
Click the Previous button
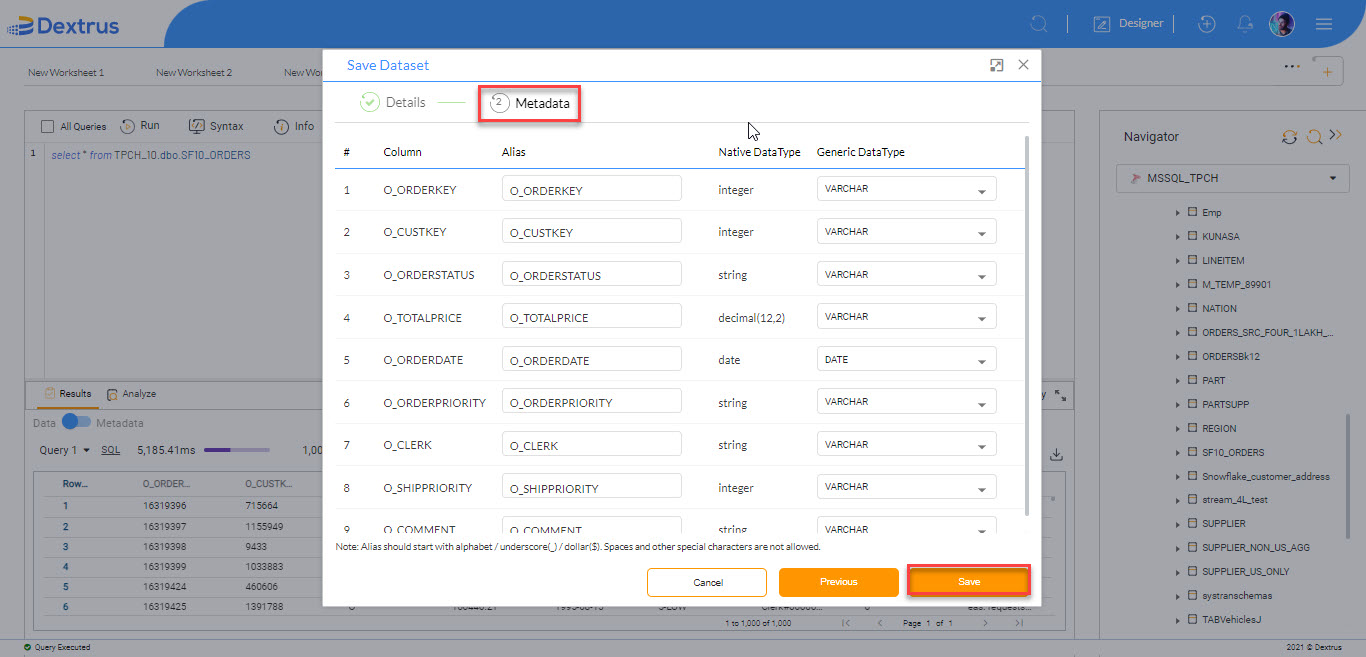click(x=839, y=581)
